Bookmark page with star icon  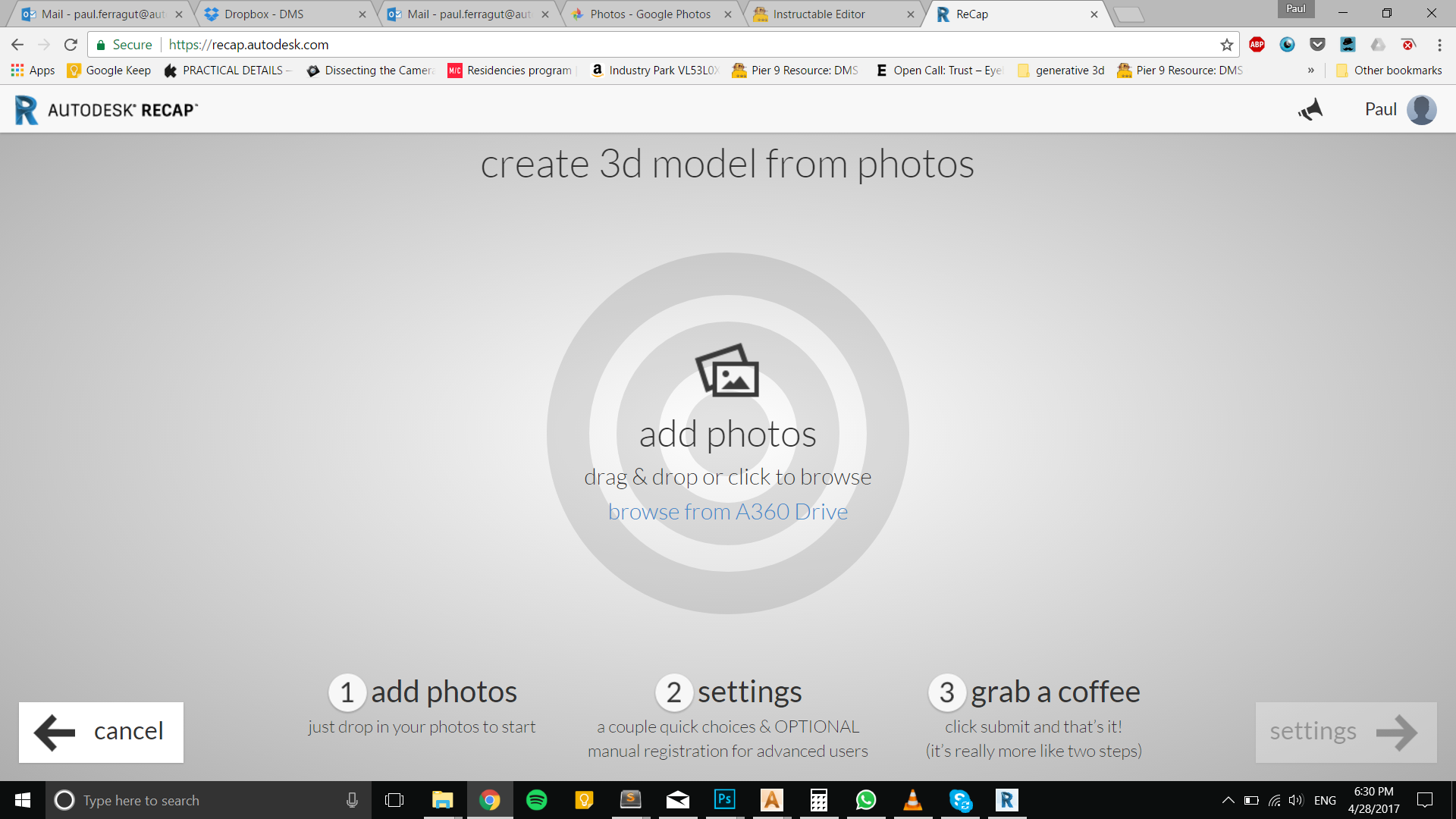[x=1226, y=45]
